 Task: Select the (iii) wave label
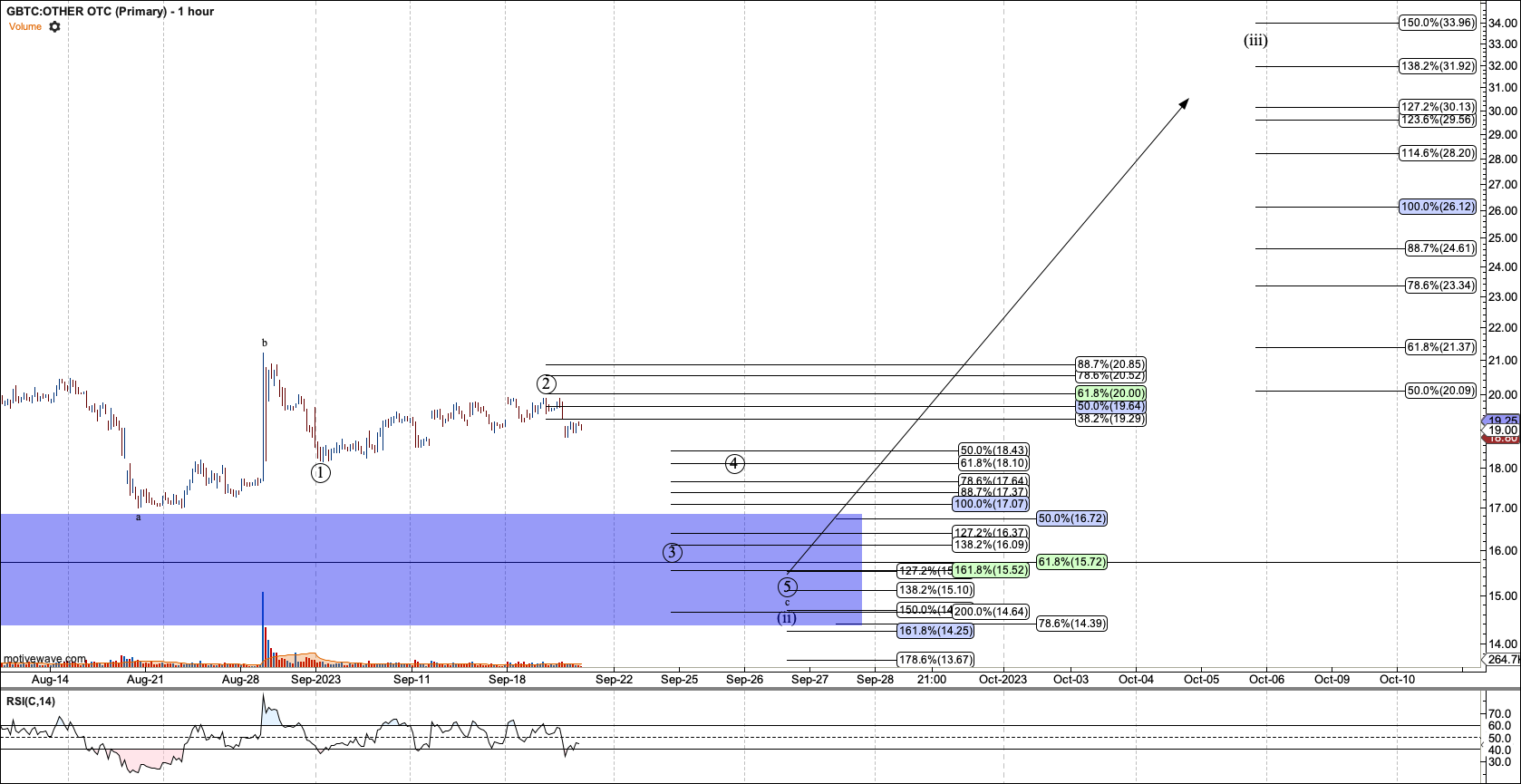click(1255, 41)
